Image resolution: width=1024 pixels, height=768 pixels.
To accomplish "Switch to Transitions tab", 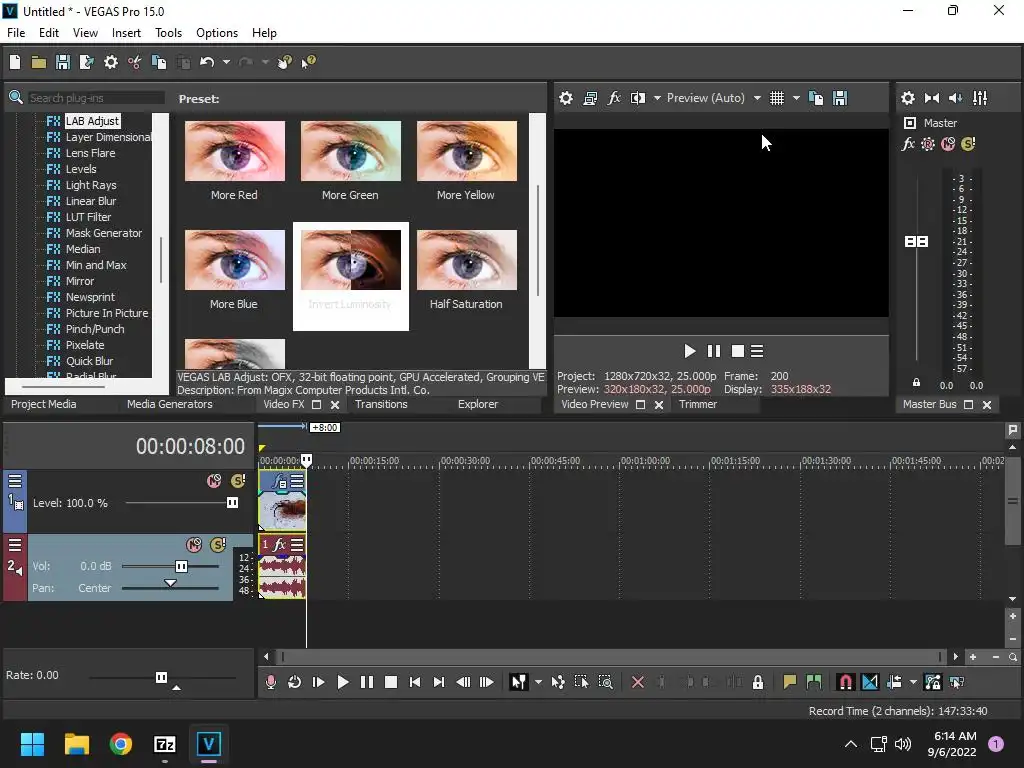I will [381, 404].
